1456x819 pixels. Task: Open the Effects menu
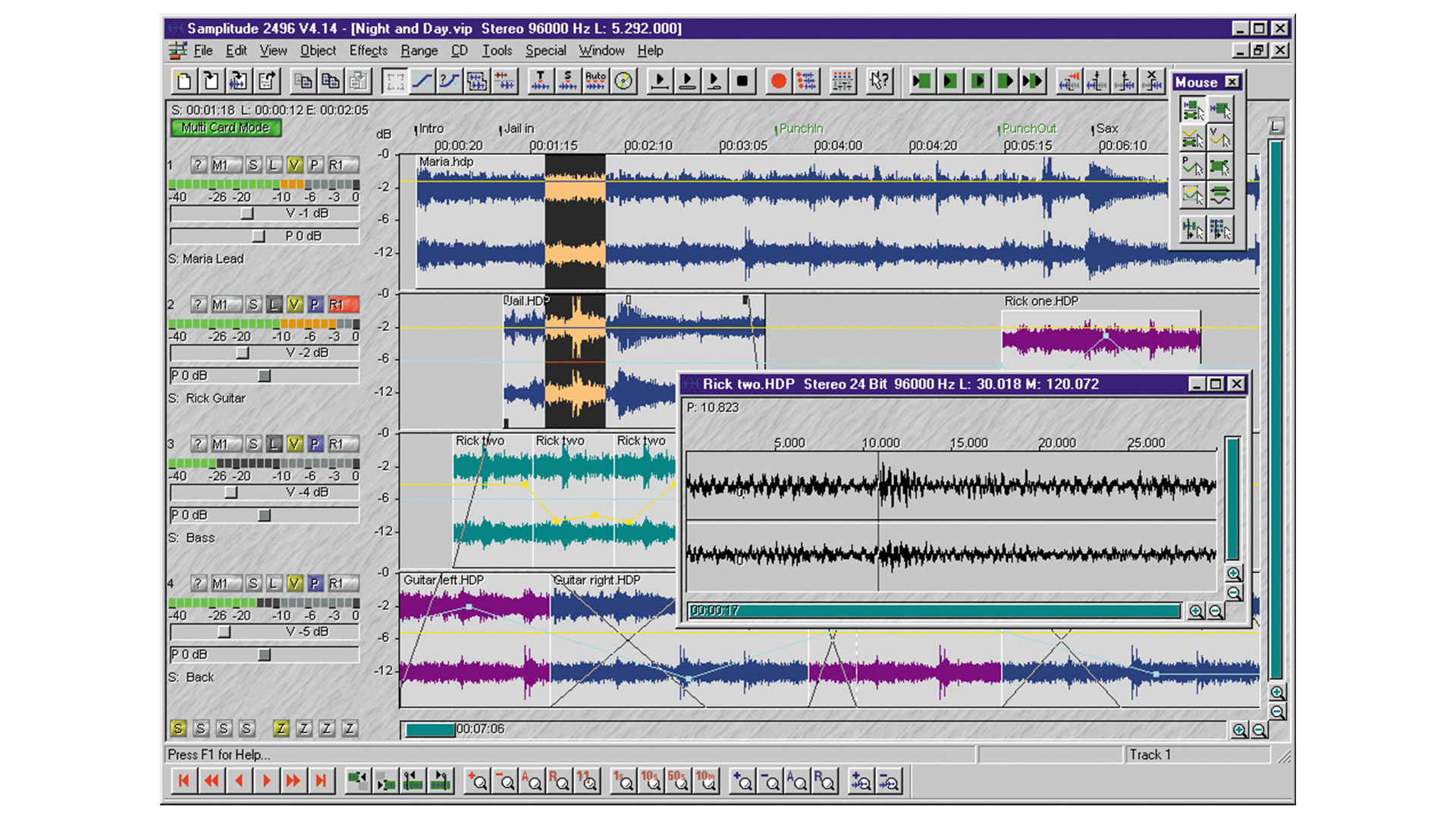pos(368,51)
